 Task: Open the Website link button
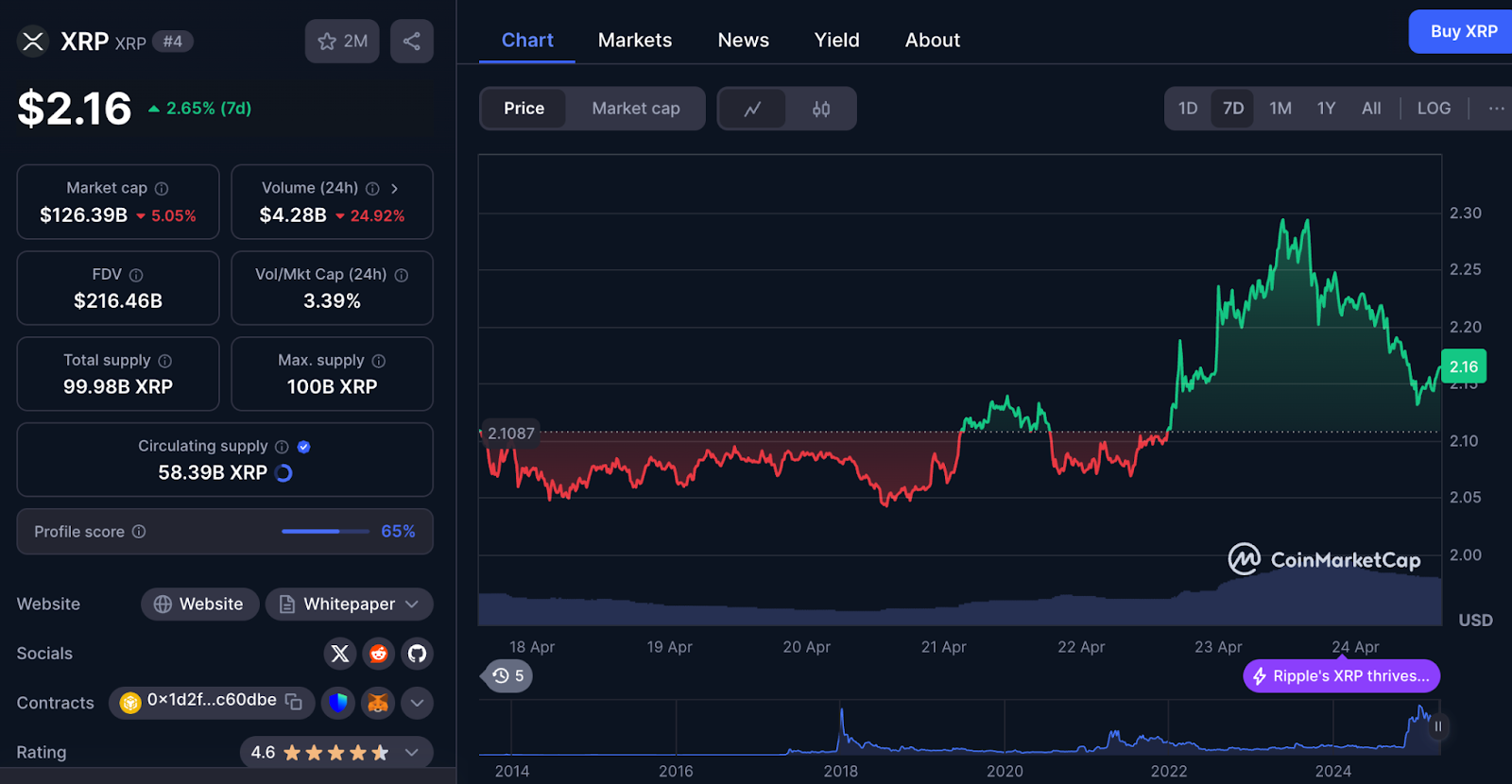[x=200, y=605]
